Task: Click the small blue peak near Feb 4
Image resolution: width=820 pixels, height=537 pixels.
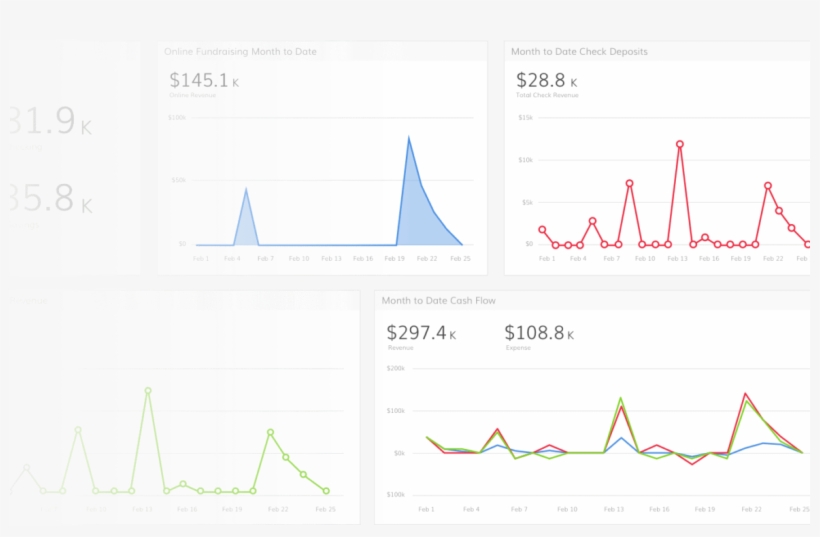Action: coord(246,189)
